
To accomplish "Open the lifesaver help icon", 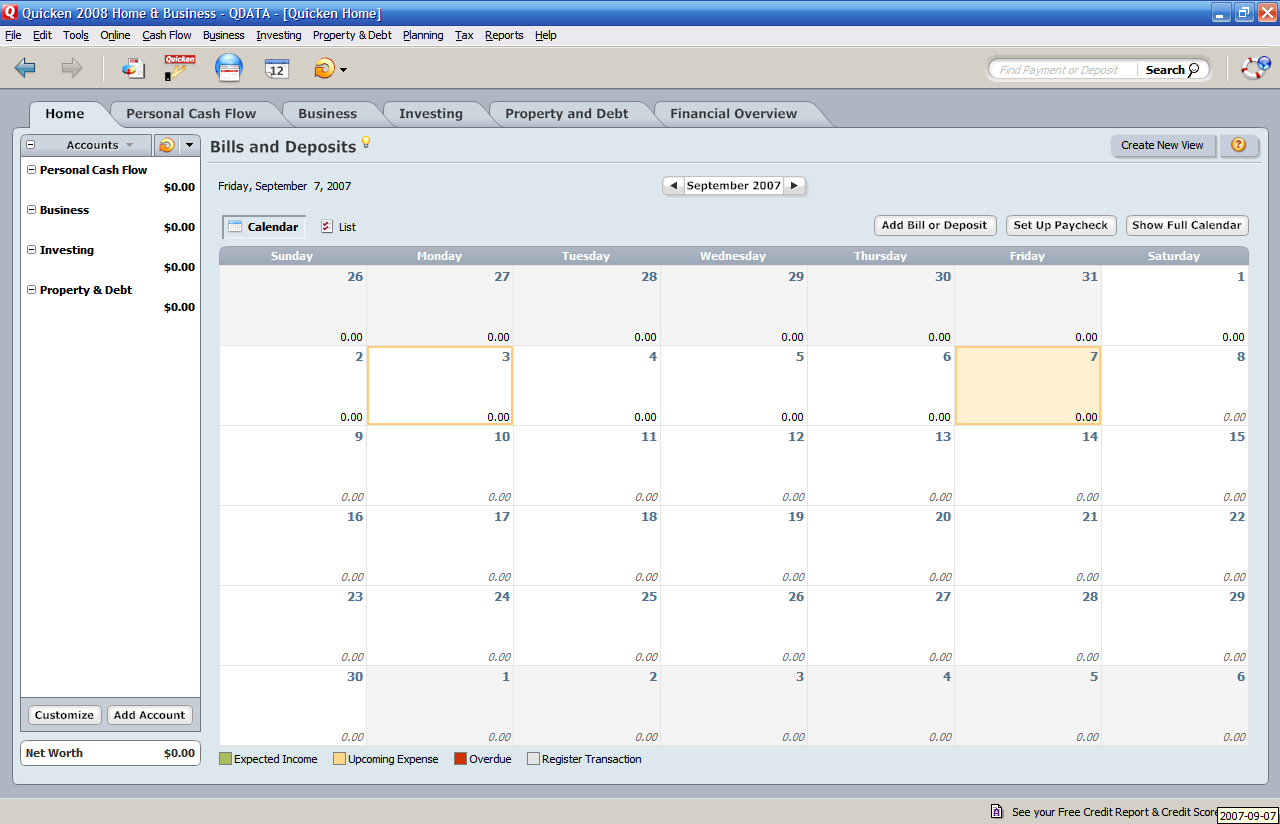I will coord(1255,68).
